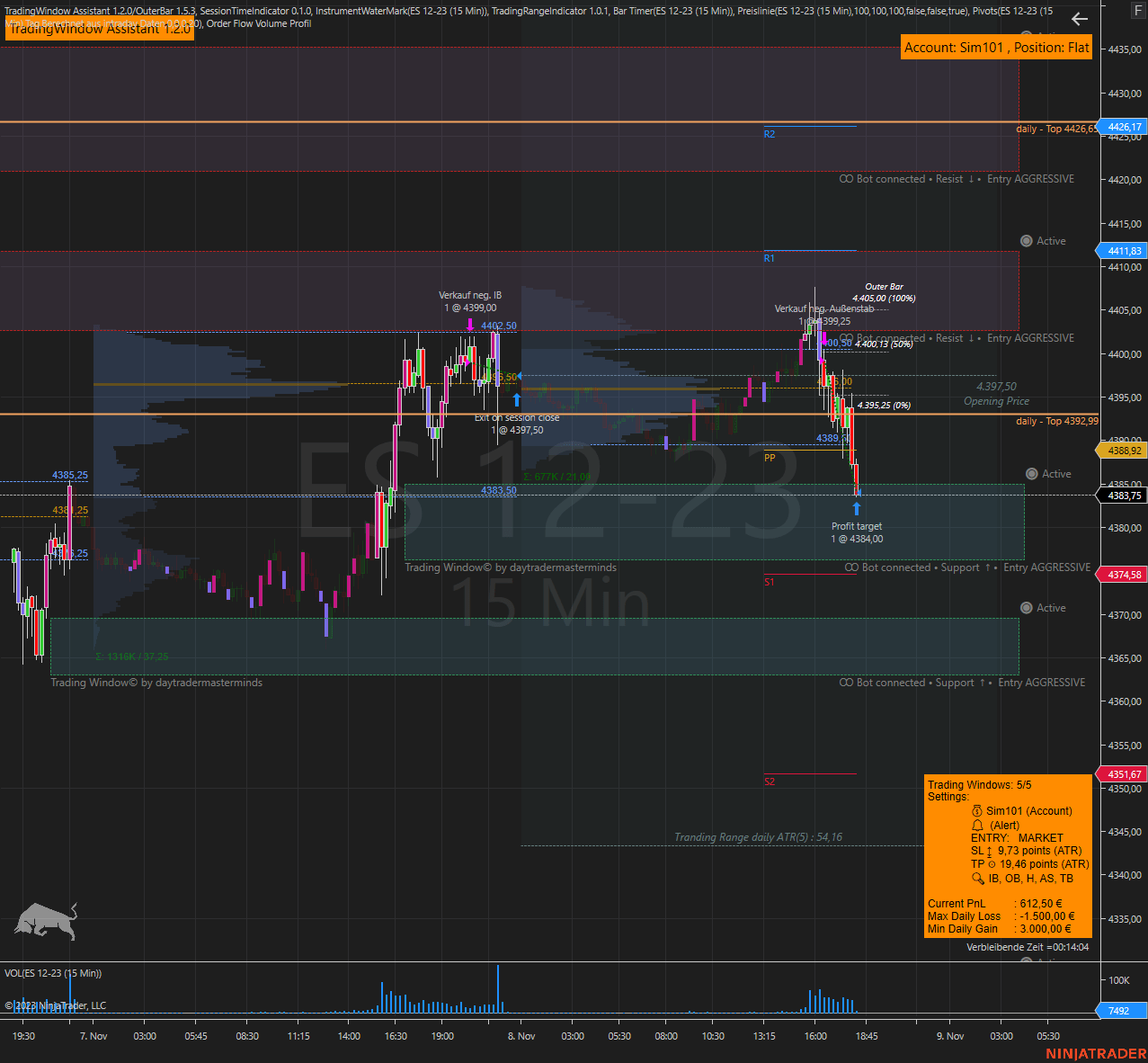1148x1063 pixels.
Task: Click the back arrow icon at top right
Action: (x=1080, y=19)
